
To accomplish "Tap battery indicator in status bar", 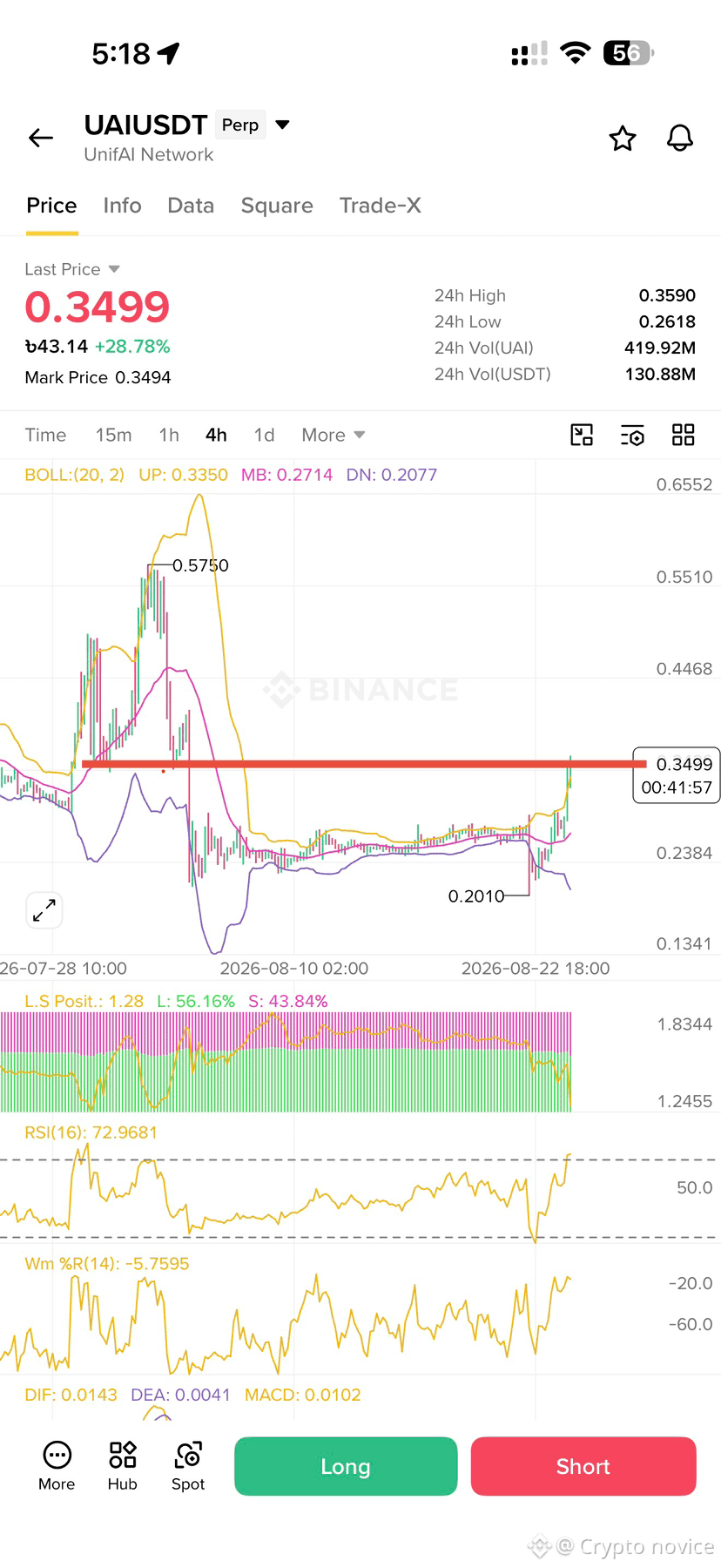I will pos(629,53).
